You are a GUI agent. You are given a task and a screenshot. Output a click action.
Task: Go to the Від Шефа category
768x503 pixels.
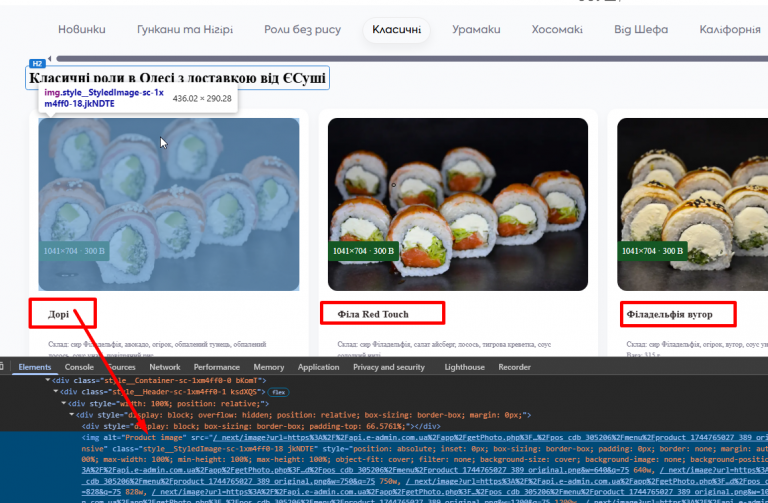point(641,29)
